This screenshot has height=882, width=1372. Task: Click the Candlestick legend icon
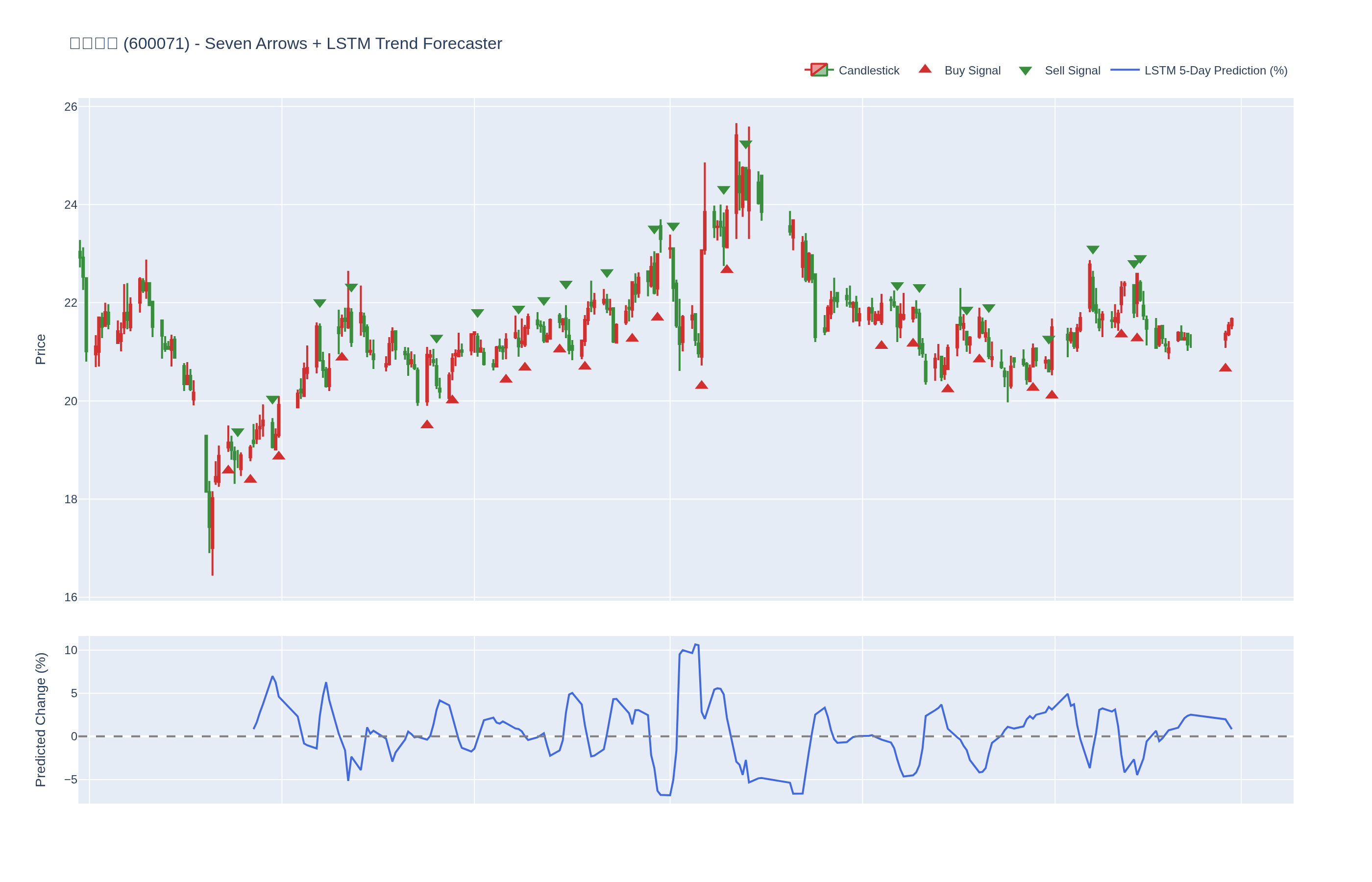819,70
